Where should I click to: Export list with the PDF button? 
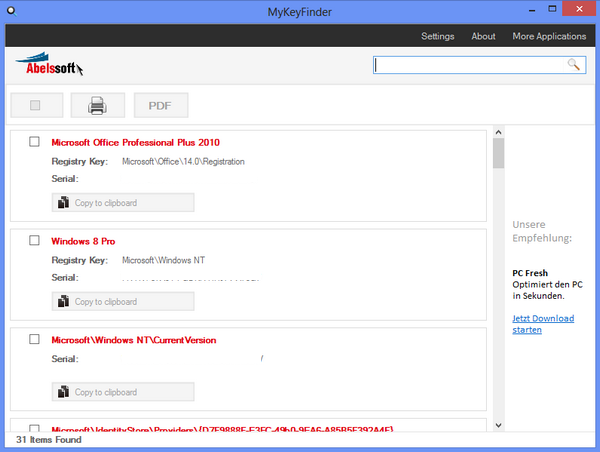161,105
